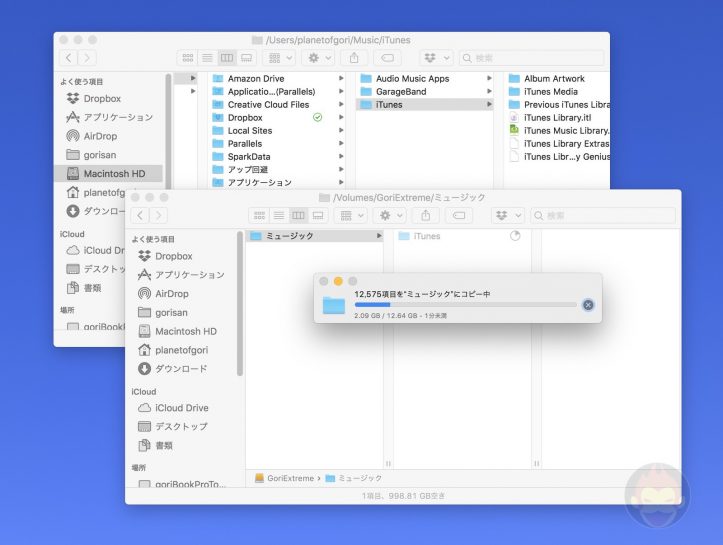Select アプリケーション in back window sidebar
Image resolution: width=723 pixels, height=545 pixels.
(x=110, y=117)
